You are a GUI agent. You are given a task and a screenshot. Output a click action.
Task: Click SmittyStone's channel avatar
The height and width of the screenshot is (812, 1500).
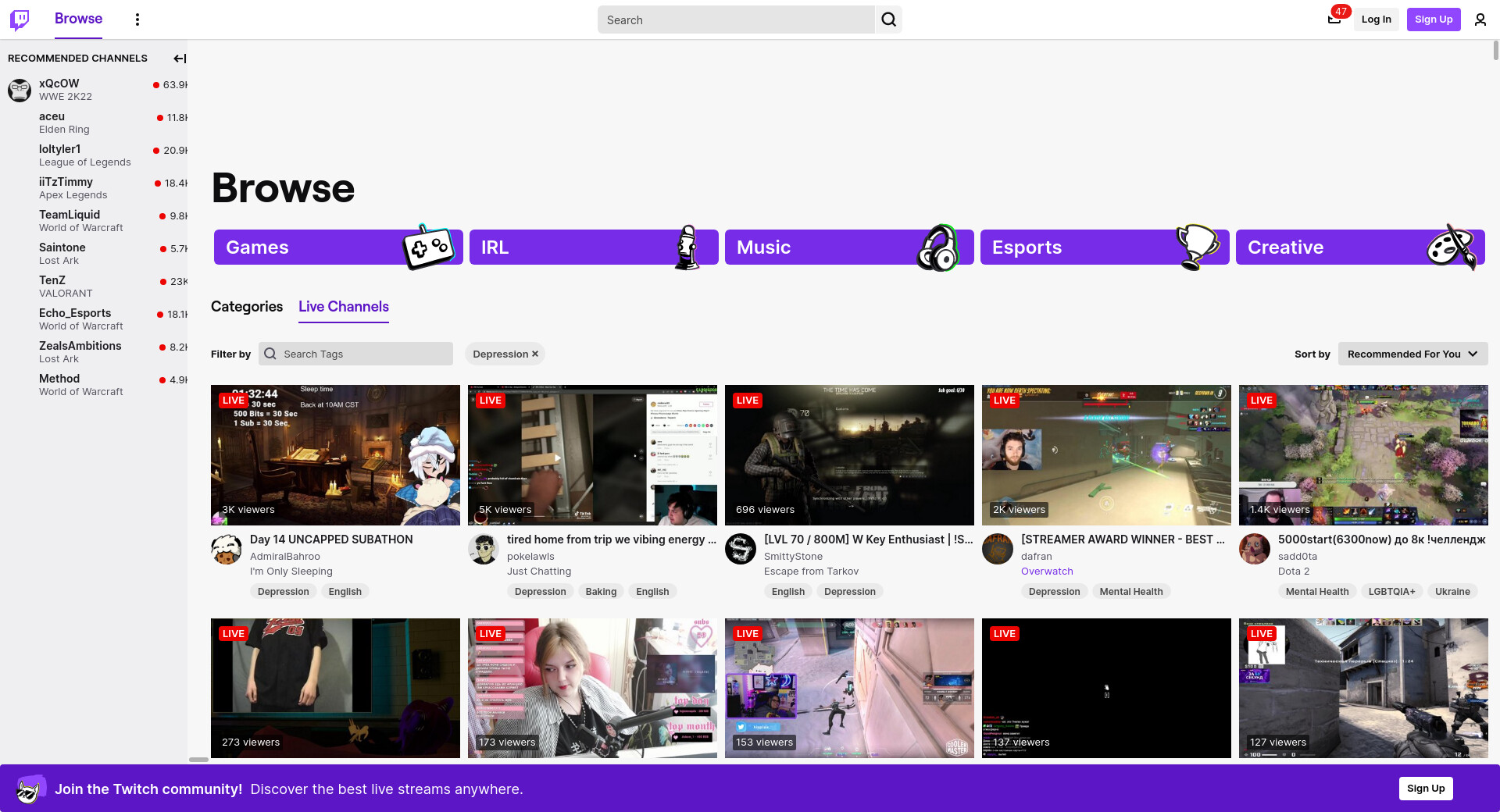coord(741,550)
